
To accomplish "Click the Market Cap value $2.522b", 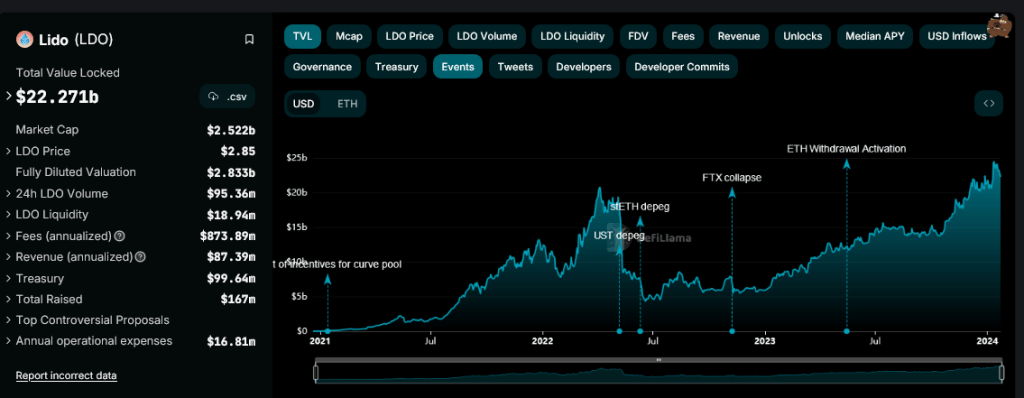I will 231,130.
